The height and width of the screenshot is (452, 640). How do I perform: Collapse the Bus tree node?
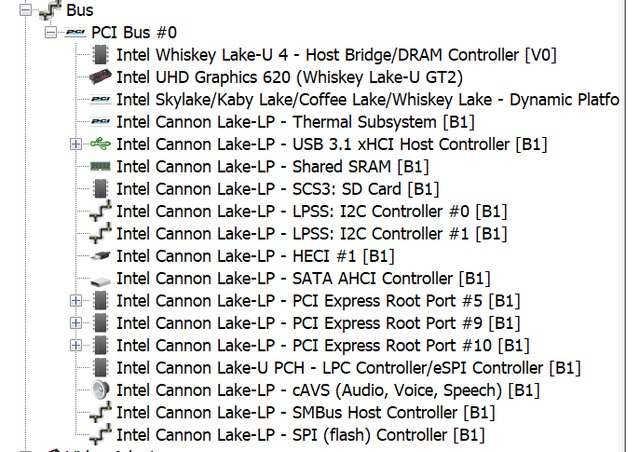coord(25,10)
